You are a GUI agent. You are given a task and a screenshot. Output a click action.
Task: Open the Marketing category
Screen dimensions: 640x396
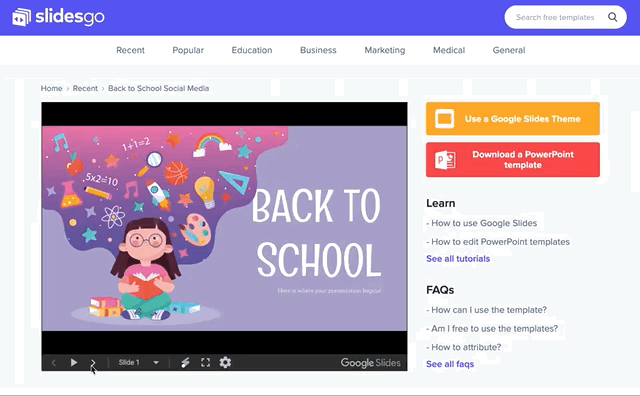pos(384,50)
